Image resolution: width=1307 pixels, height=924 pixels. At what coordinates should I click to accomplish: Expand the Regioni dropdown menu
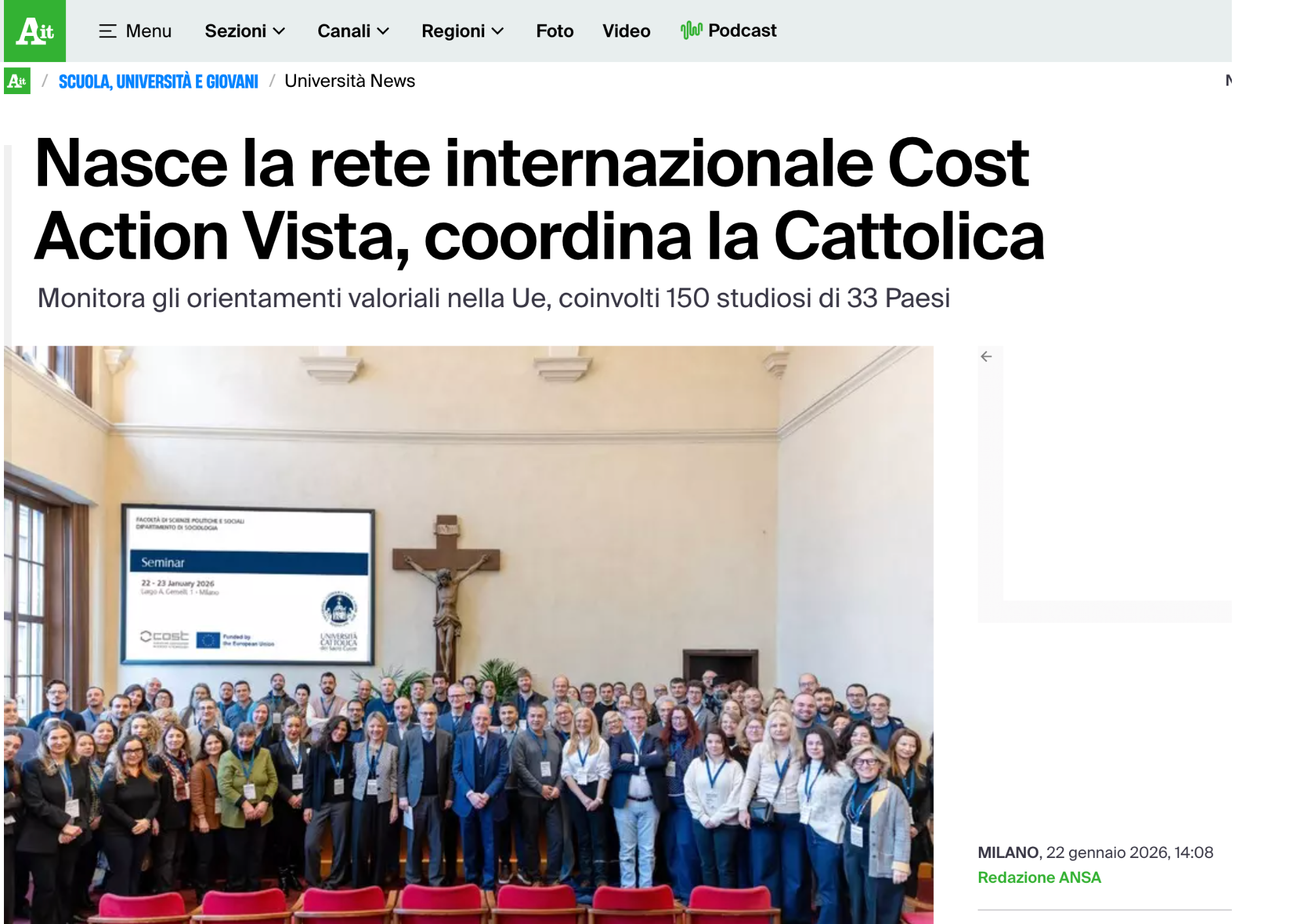453,31
